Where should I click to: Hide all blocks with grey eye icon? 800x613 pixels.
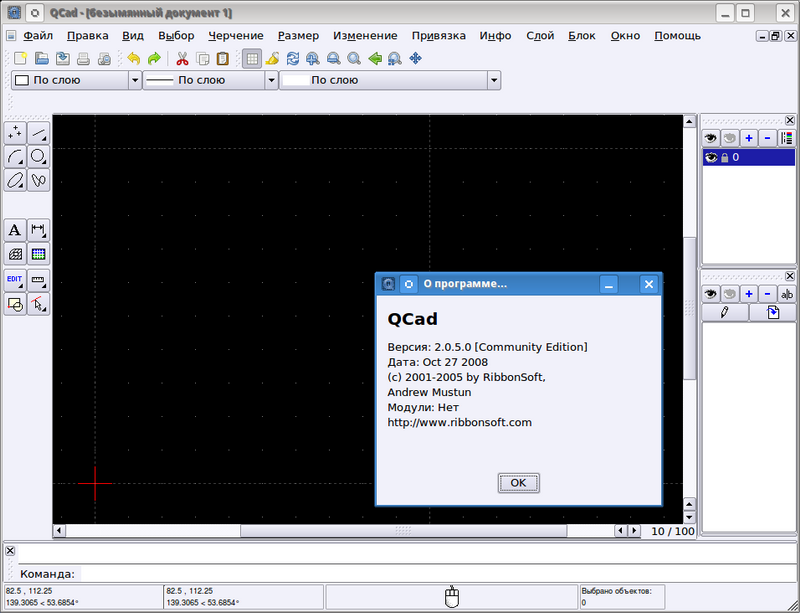tap(730, 294)
